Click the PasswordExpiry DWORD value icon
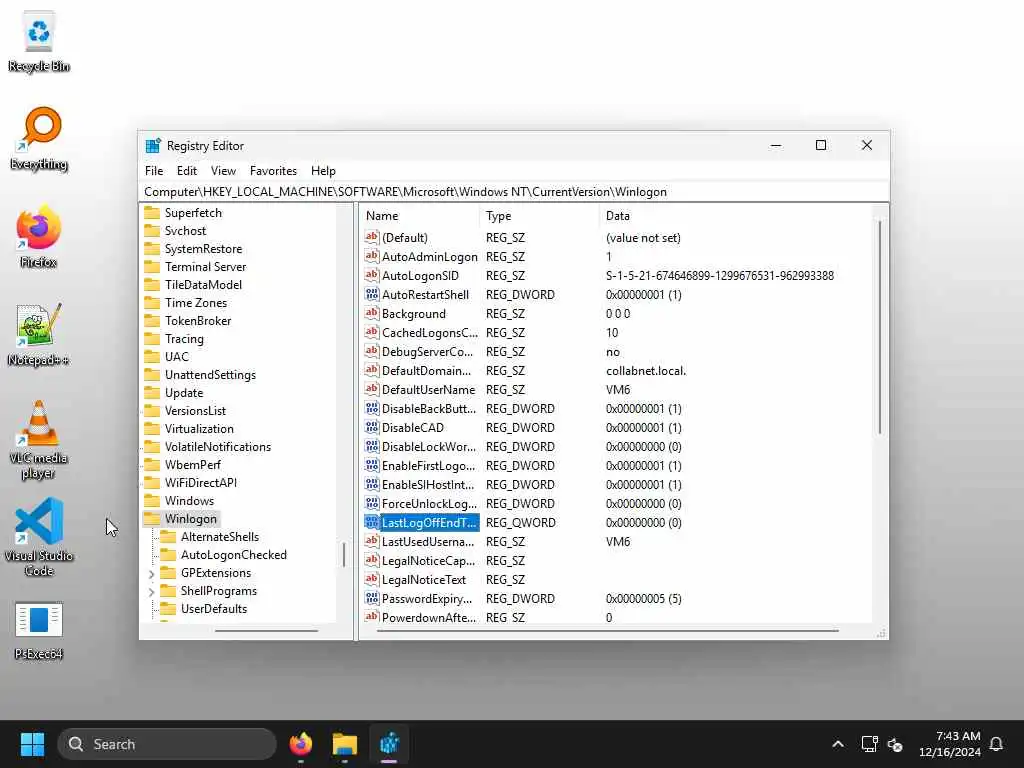Viewport: 1024px width, 768px height. coord(372,598)
